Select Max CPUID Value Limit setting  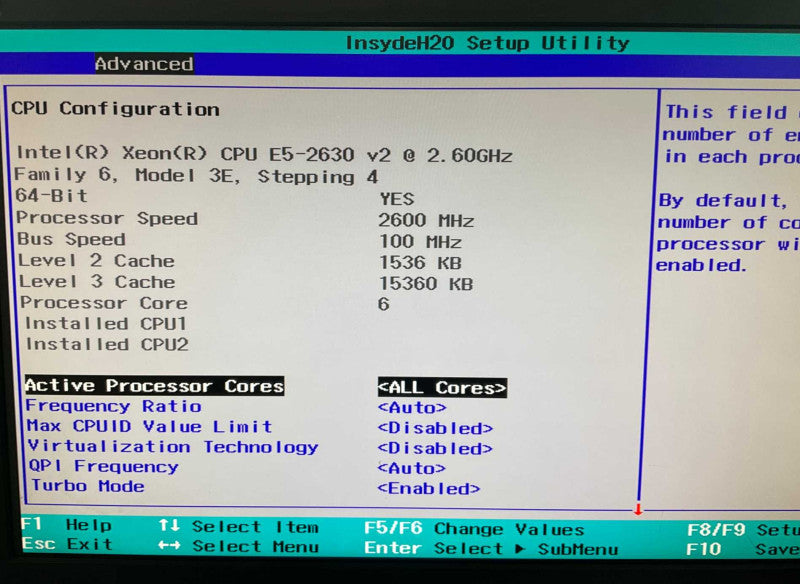click(149, 426)
